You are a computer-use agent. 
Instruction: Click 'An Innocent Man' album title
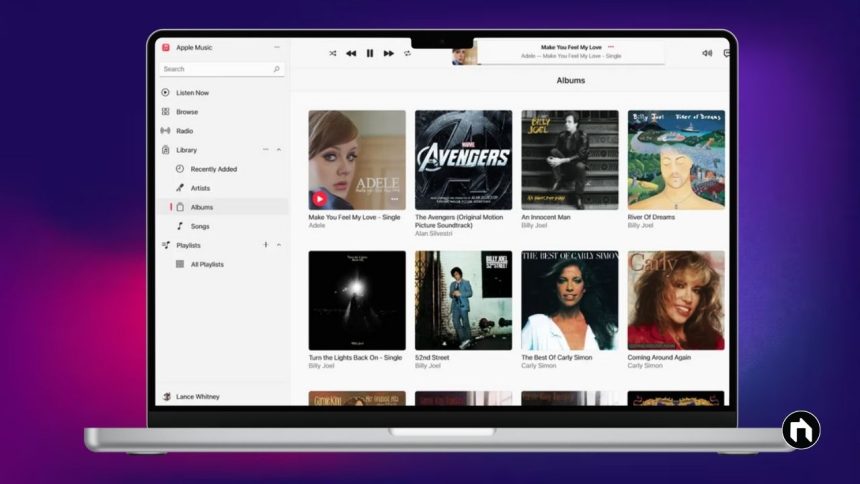pyautogui.click(x=546, y=217)
